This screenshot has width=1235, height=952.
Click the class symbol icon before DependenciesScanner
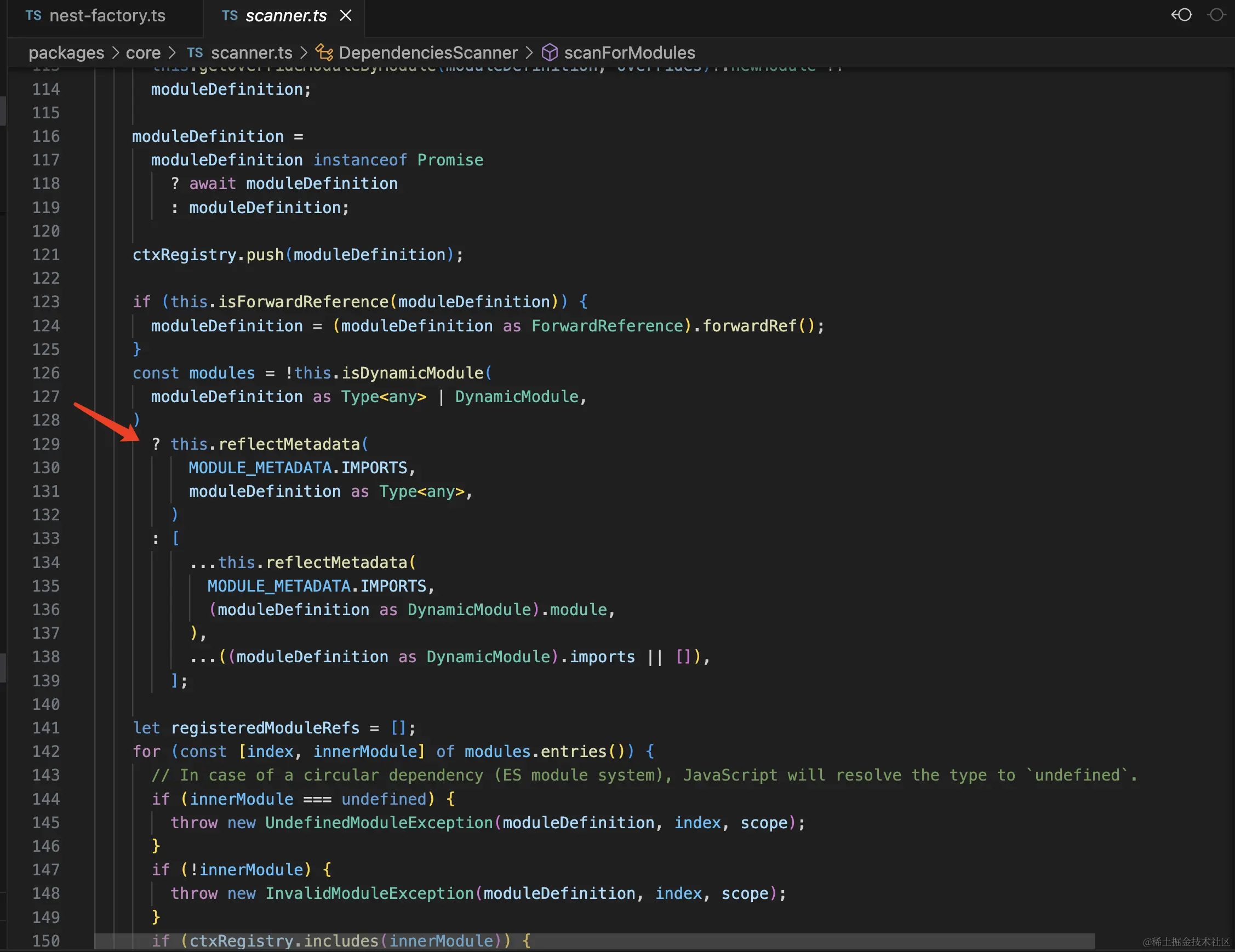click(x=324, y=53)
